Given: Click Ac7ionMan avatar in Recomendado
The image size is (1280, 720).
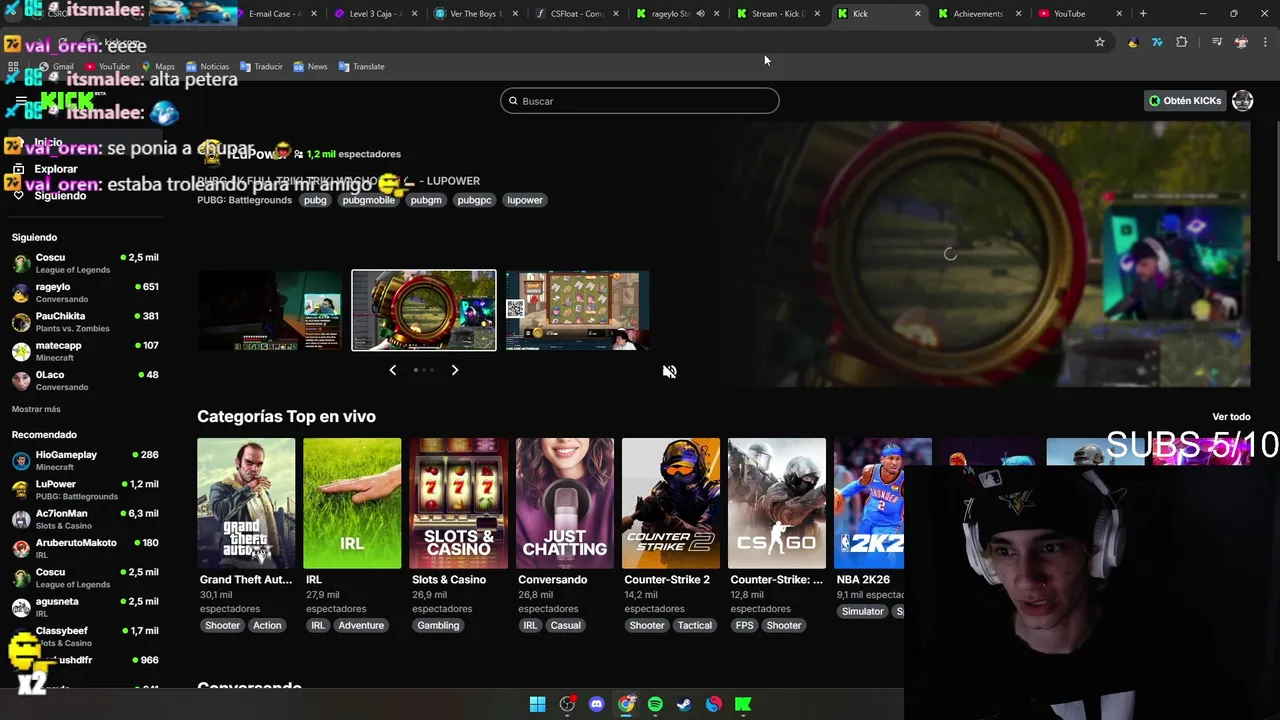Looking at the screenshot, I should 21,519.
